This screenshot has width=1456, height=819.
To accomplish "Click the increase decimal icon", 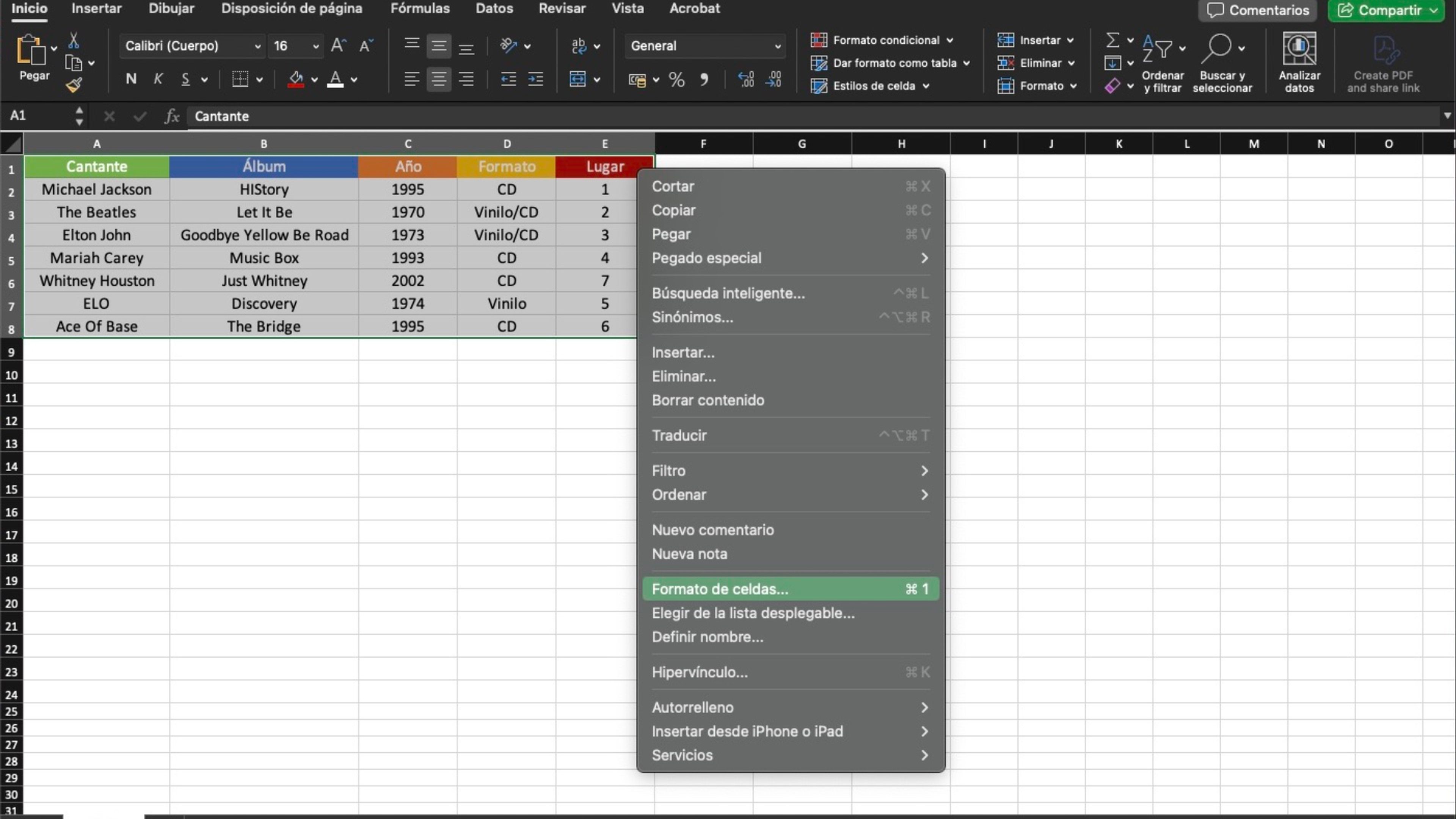I will coord(745,79).
